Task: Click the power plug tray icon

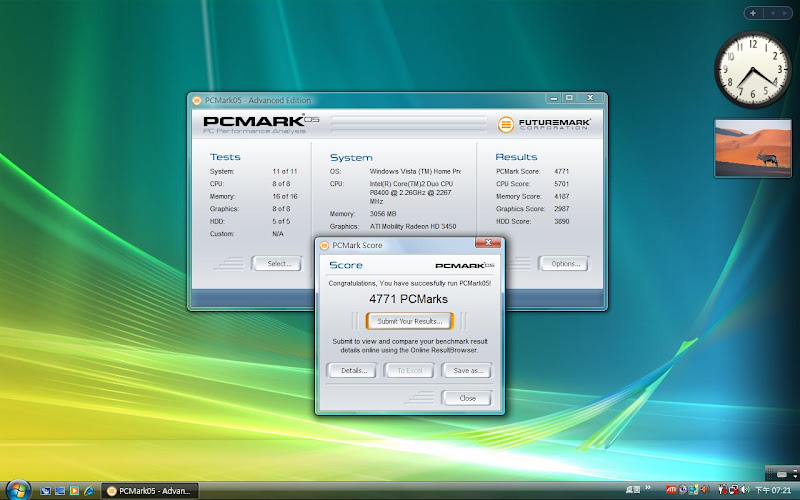Action: pyautogui.click(x=722, y=490)
